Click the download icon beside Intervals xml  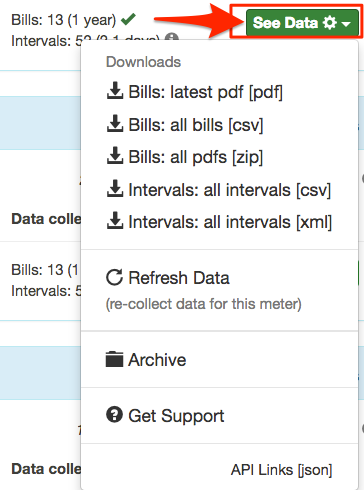click(115, 220)
